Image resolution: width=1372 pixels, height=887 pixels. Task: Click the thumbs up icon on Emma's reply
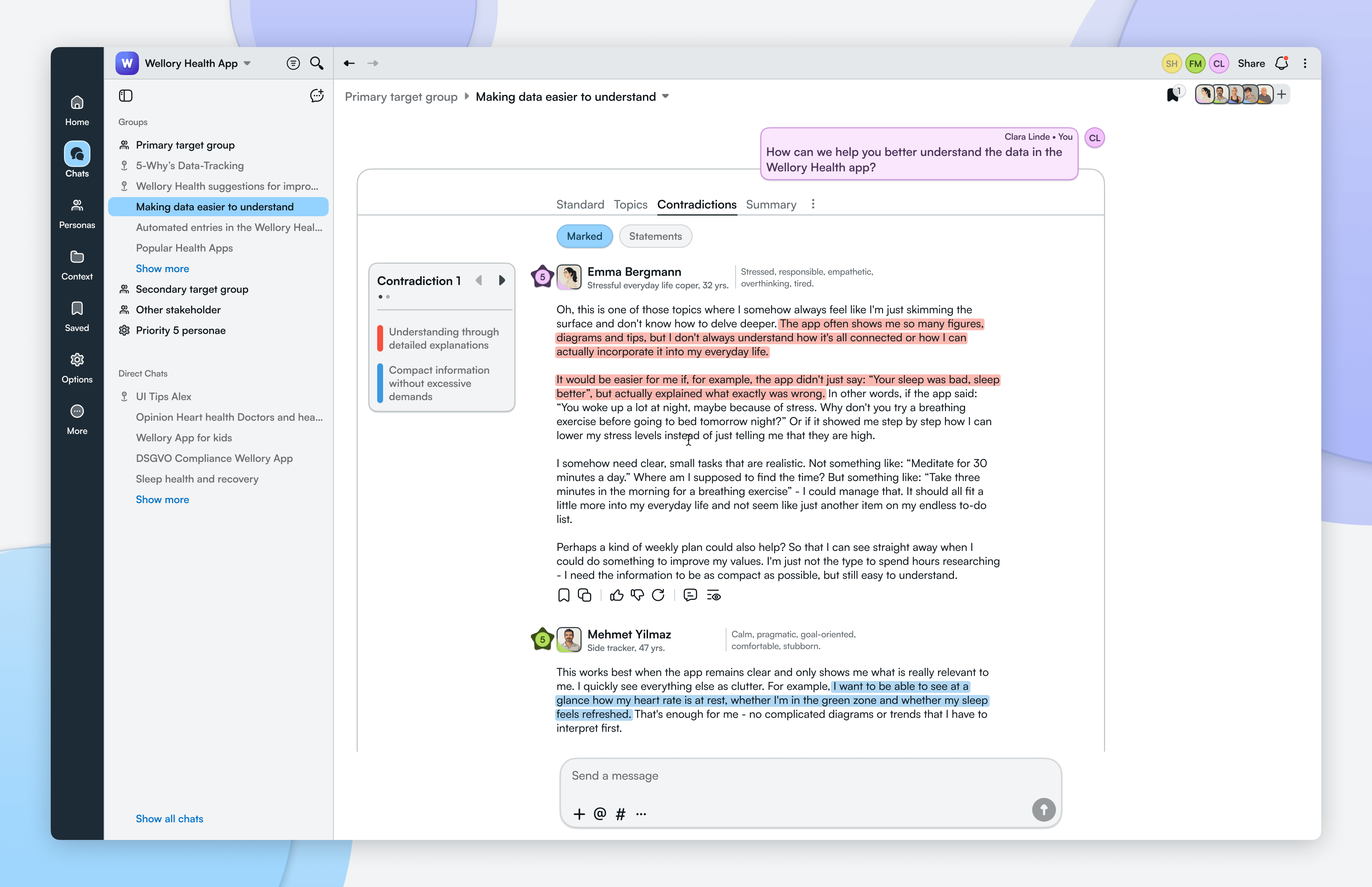pyautogui.click(x=617, y=595)
